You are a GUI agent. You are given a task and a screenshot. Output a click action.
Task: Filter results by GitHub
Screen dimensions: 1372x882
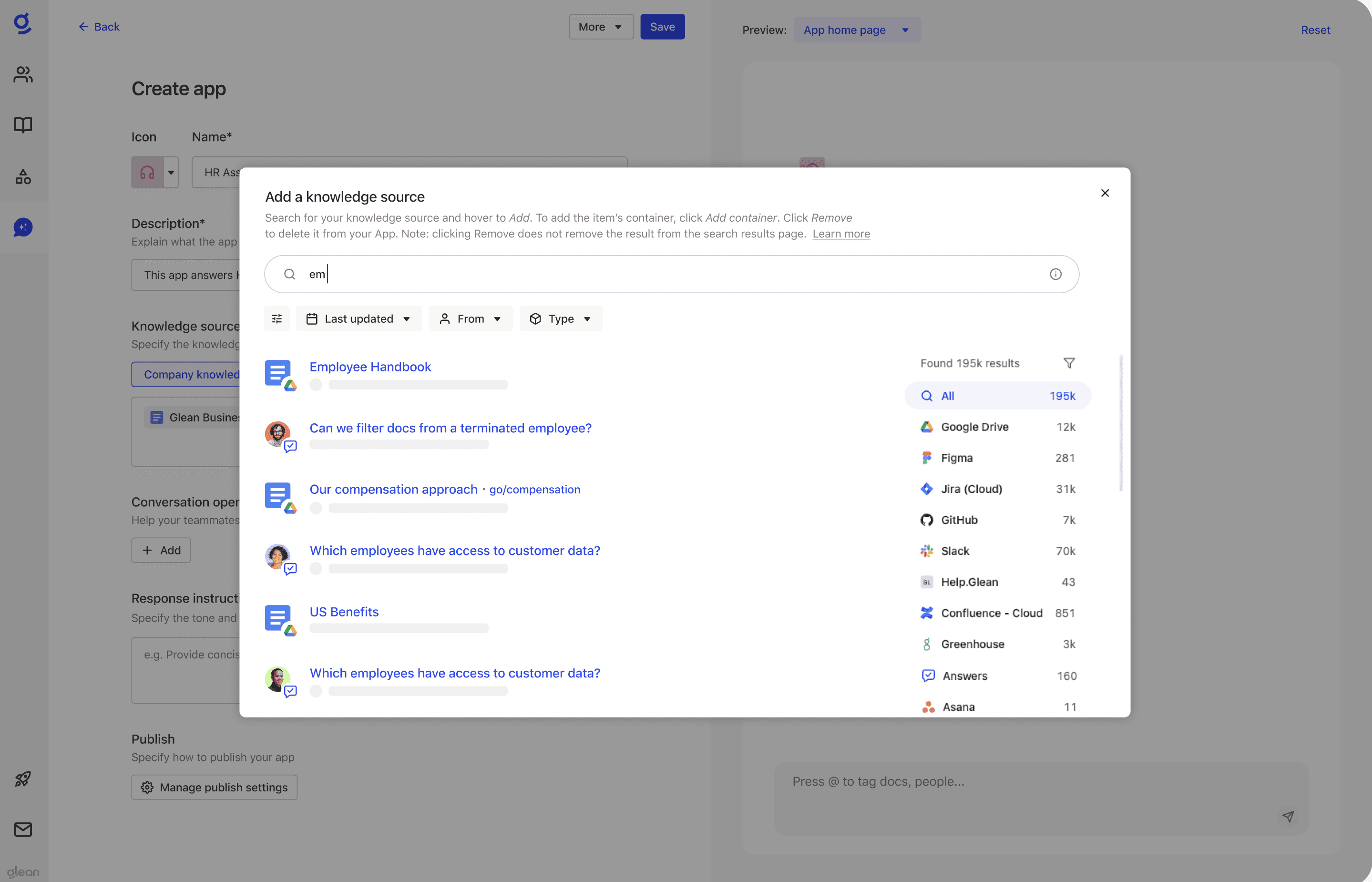pyautogui.click(x=997, y=520)
